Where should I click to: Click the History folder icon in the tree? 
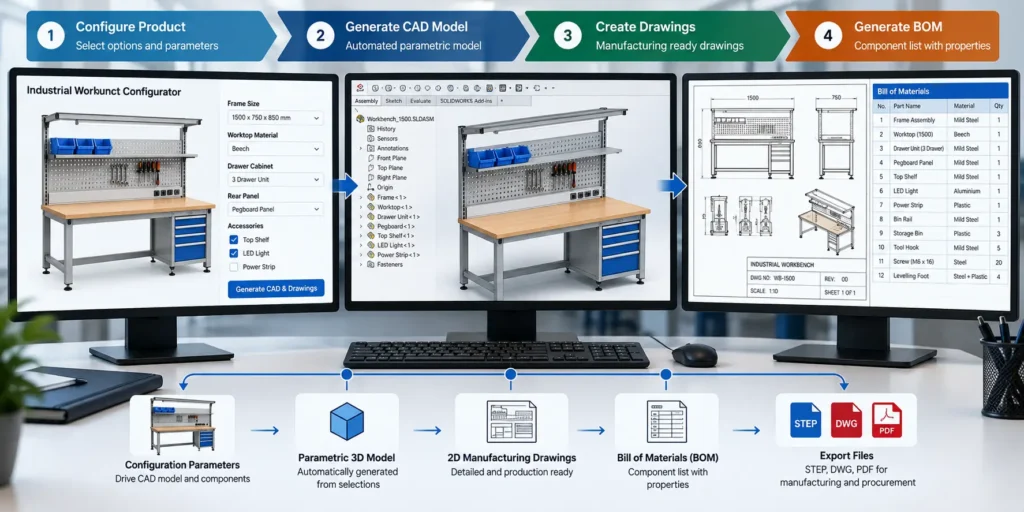(370, 129)
